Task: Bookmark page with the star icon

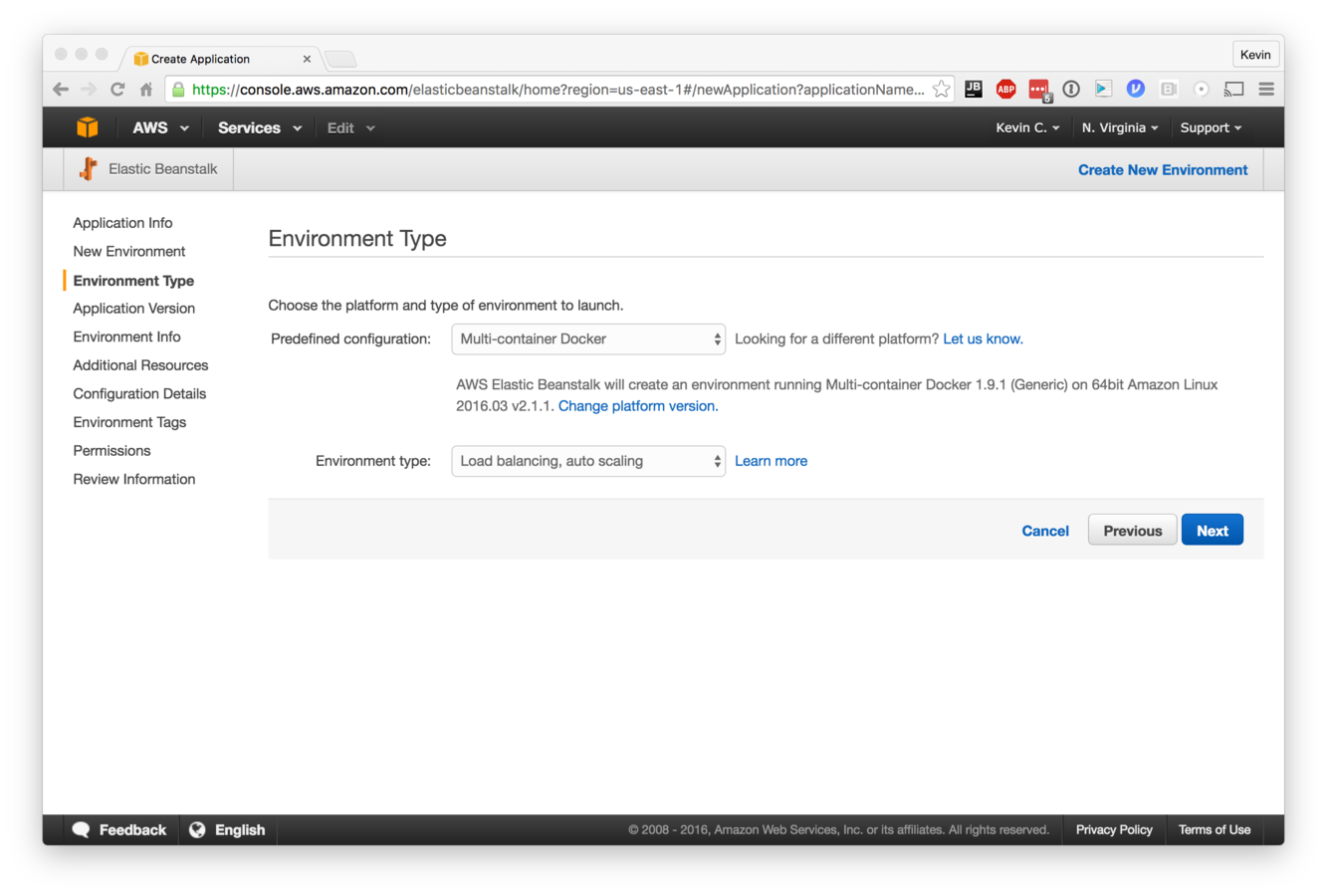Action: 941,90
